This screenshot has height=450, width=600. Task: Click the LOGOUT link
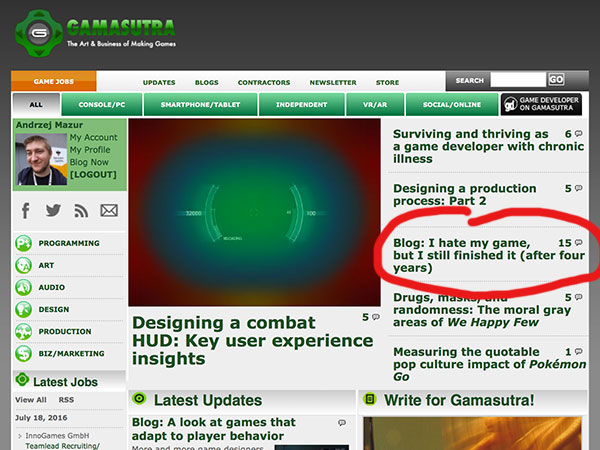coord(93,174)
